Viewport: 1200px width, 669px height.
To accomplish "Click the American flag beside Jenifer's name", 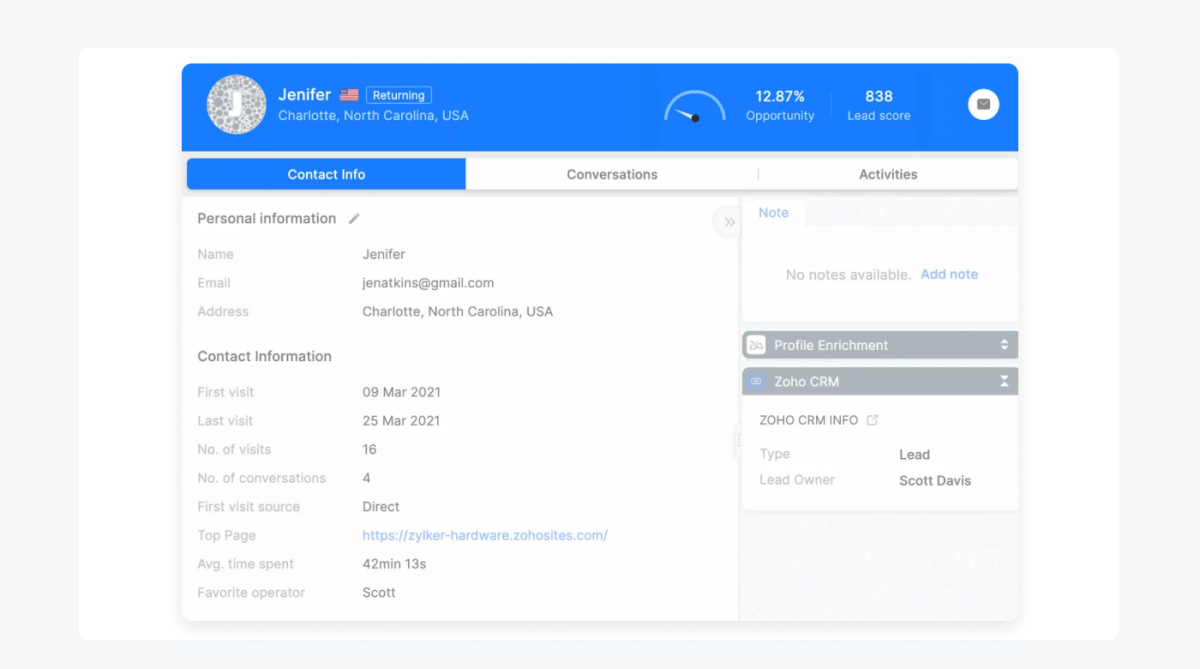I will (x=348, y=94).
